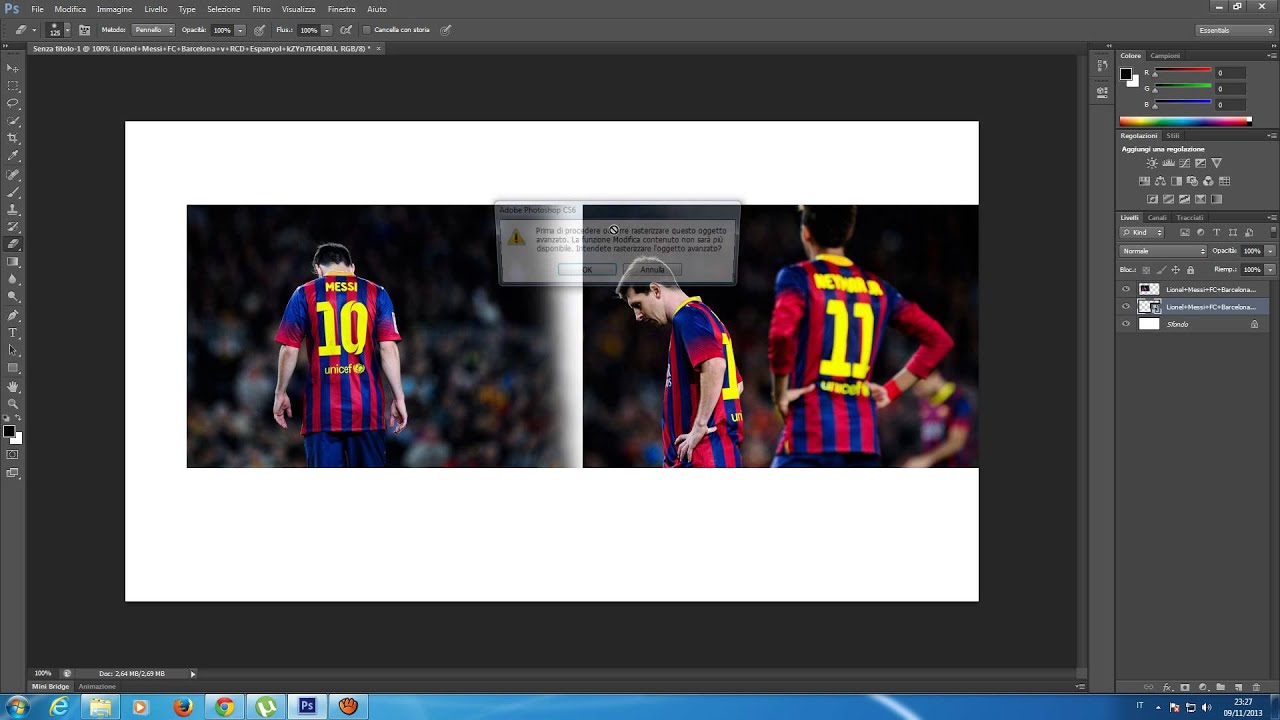The image size is (1280, 720).
Task: Hide the Sfondo layer
Action: [x=1126, y=324]
